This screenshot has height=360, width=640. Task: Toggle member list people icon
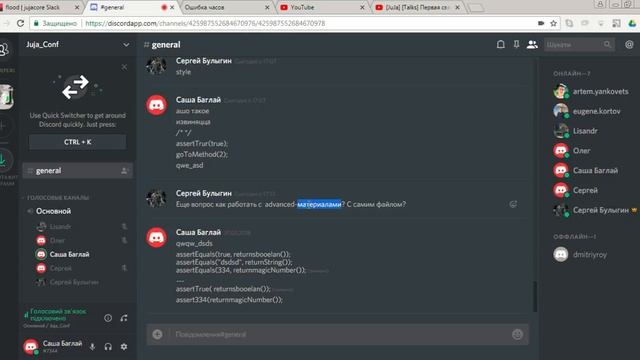click(532, 44)
